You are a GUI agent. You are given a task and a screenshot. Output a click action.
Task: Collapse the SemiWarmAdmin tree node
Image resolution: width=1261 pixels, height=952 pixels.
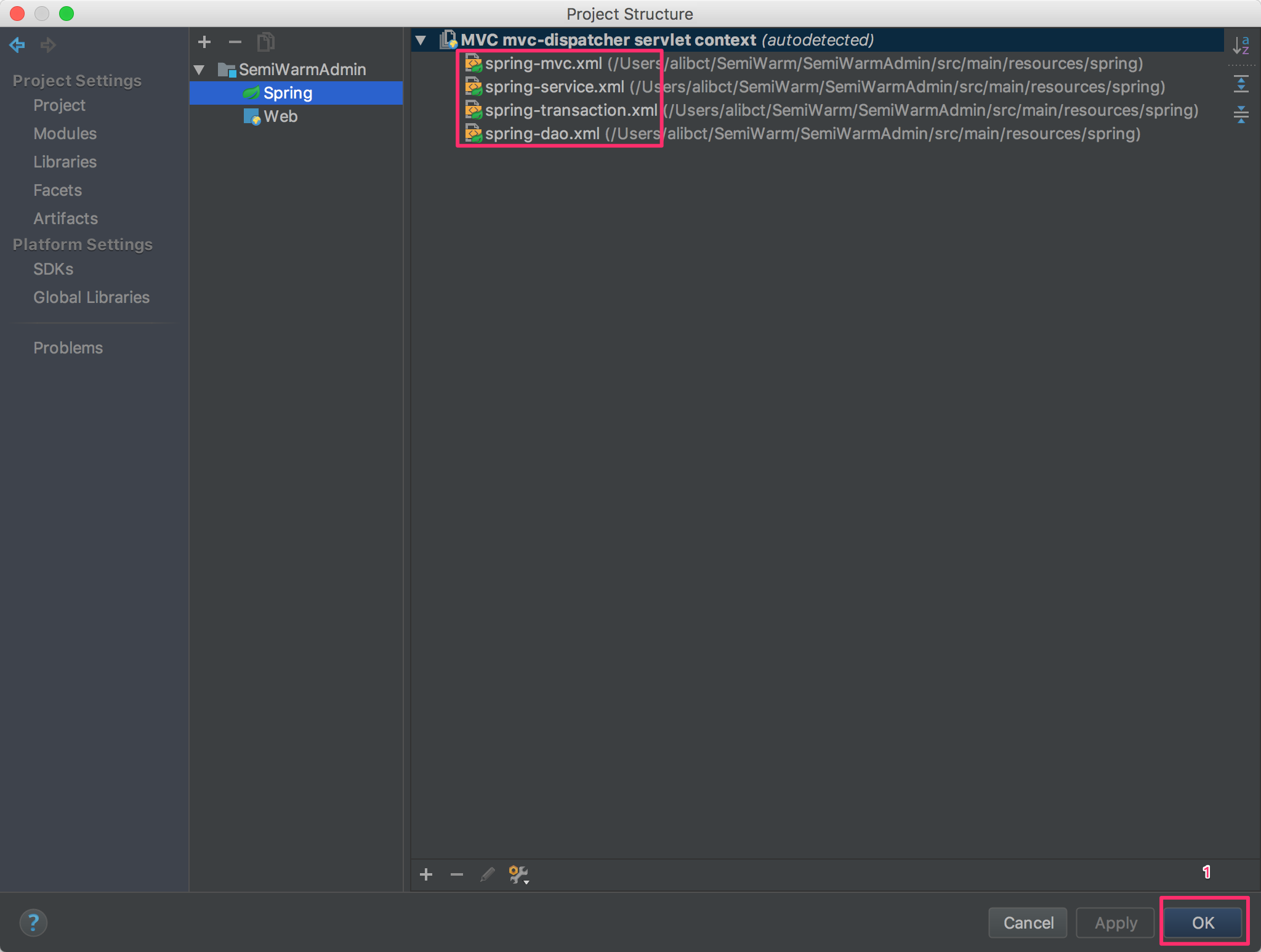pyautogui.click(x=199, y=70)
